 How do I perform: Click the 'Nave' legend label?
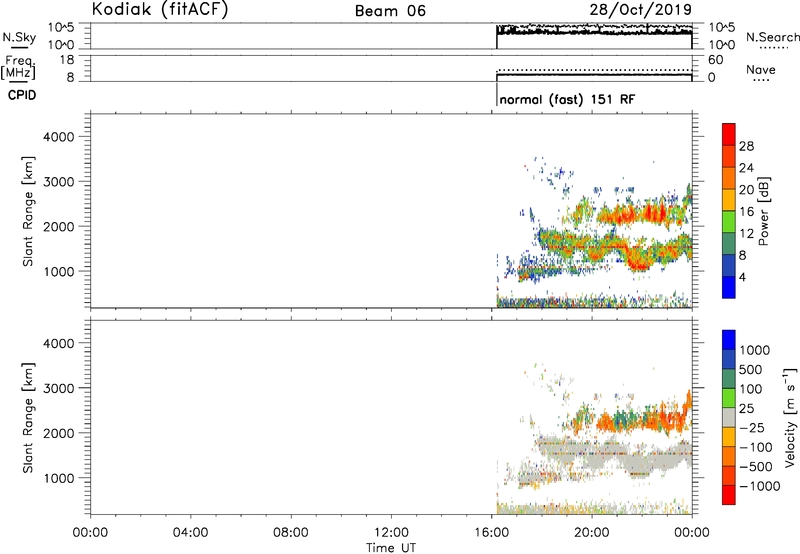pyautogui.click(x=761, y=70)
